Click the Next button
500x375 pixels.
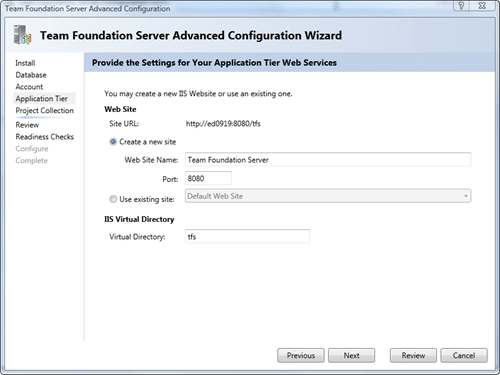click(x=351, y=355)
